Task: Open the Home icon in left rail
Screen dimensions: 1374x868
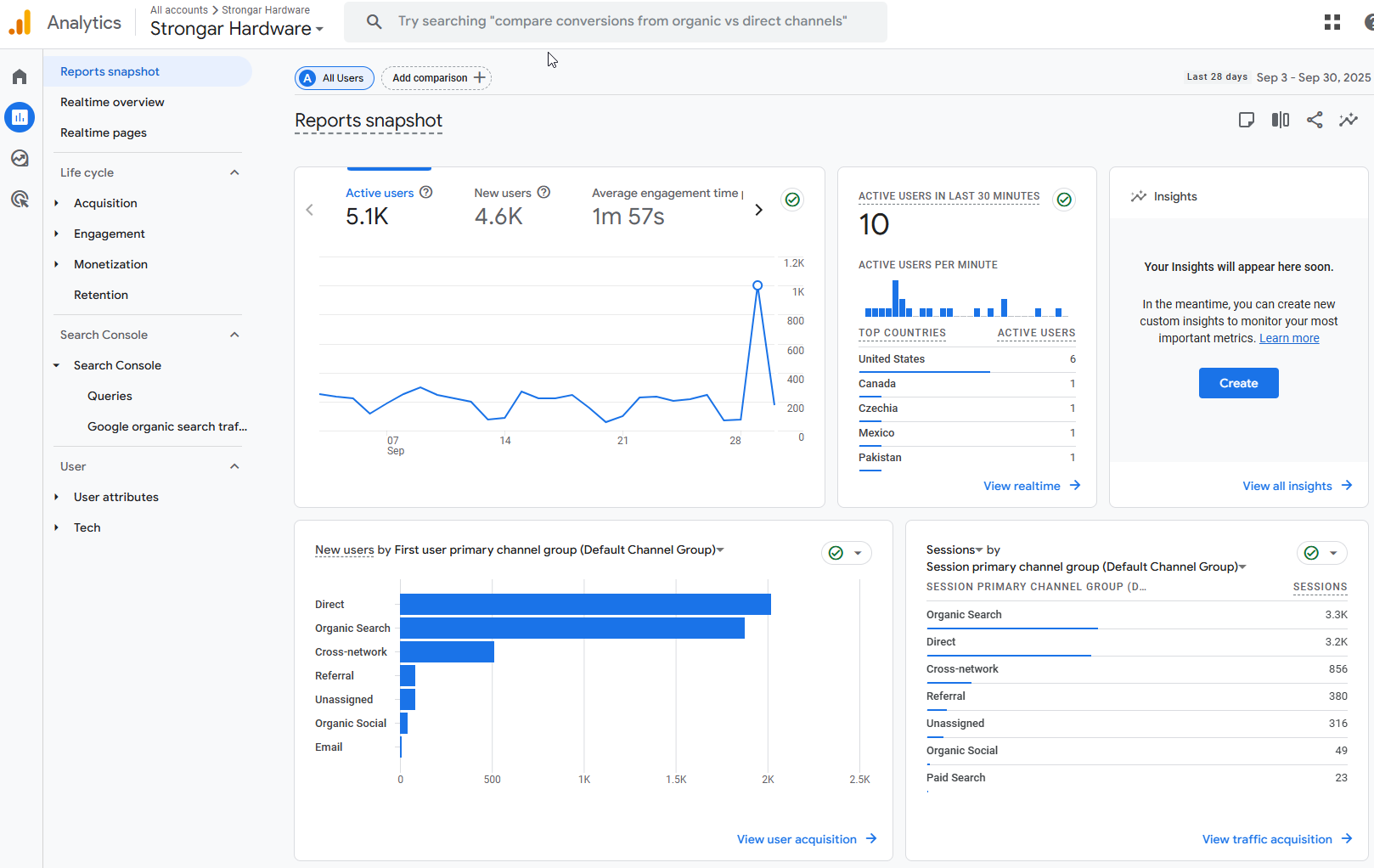Action: pyautogui.click(x=20, y=77)
